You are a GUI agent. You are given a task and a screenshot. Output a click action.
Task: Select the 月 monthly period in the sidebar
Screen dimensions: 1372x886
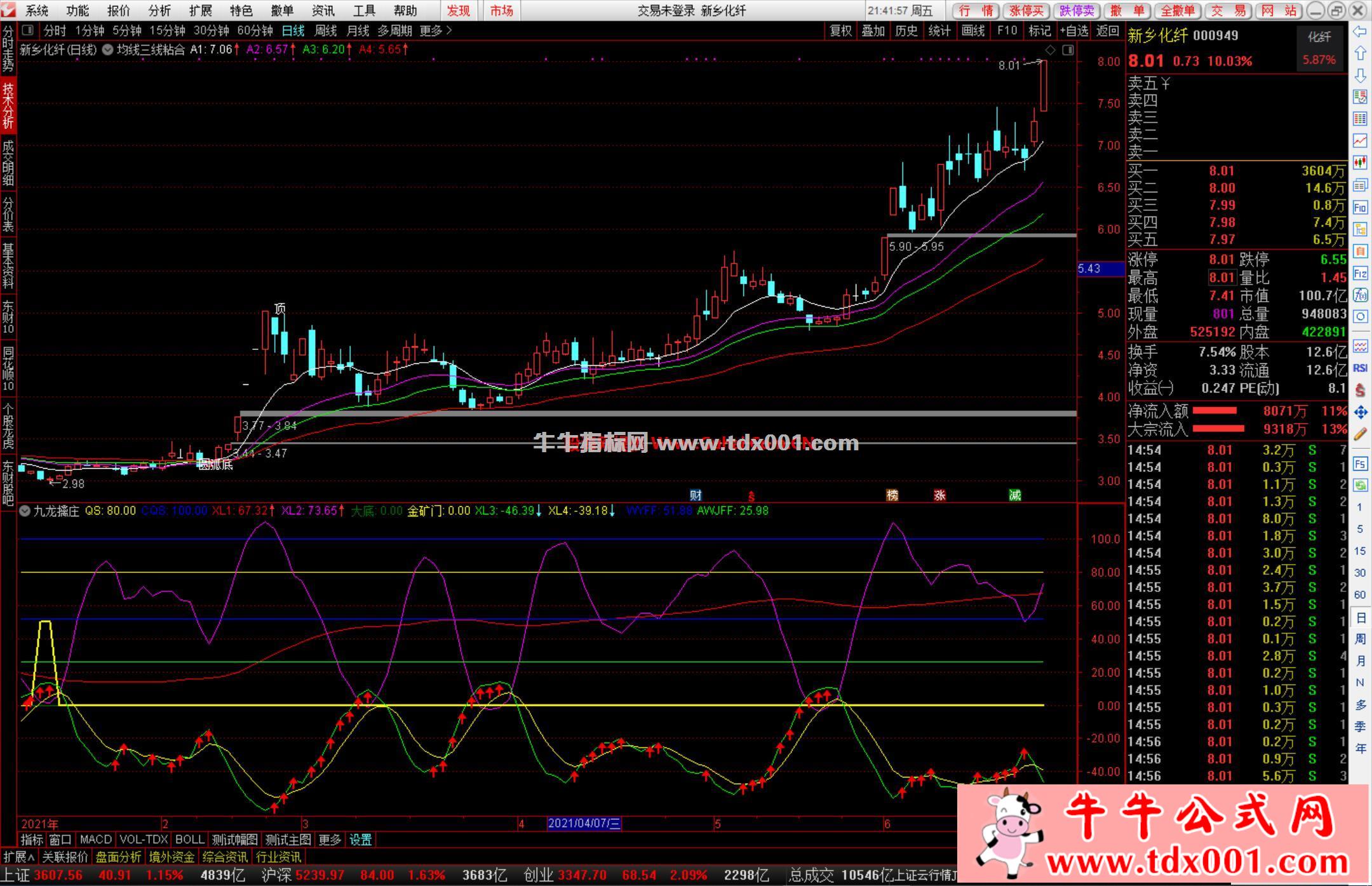[x=1360, y=661]
